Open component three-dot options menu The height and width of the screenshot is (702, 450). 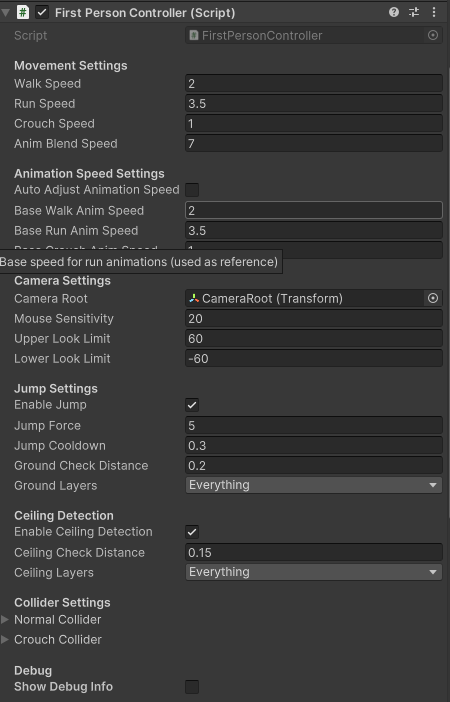[x=434, y=12]
